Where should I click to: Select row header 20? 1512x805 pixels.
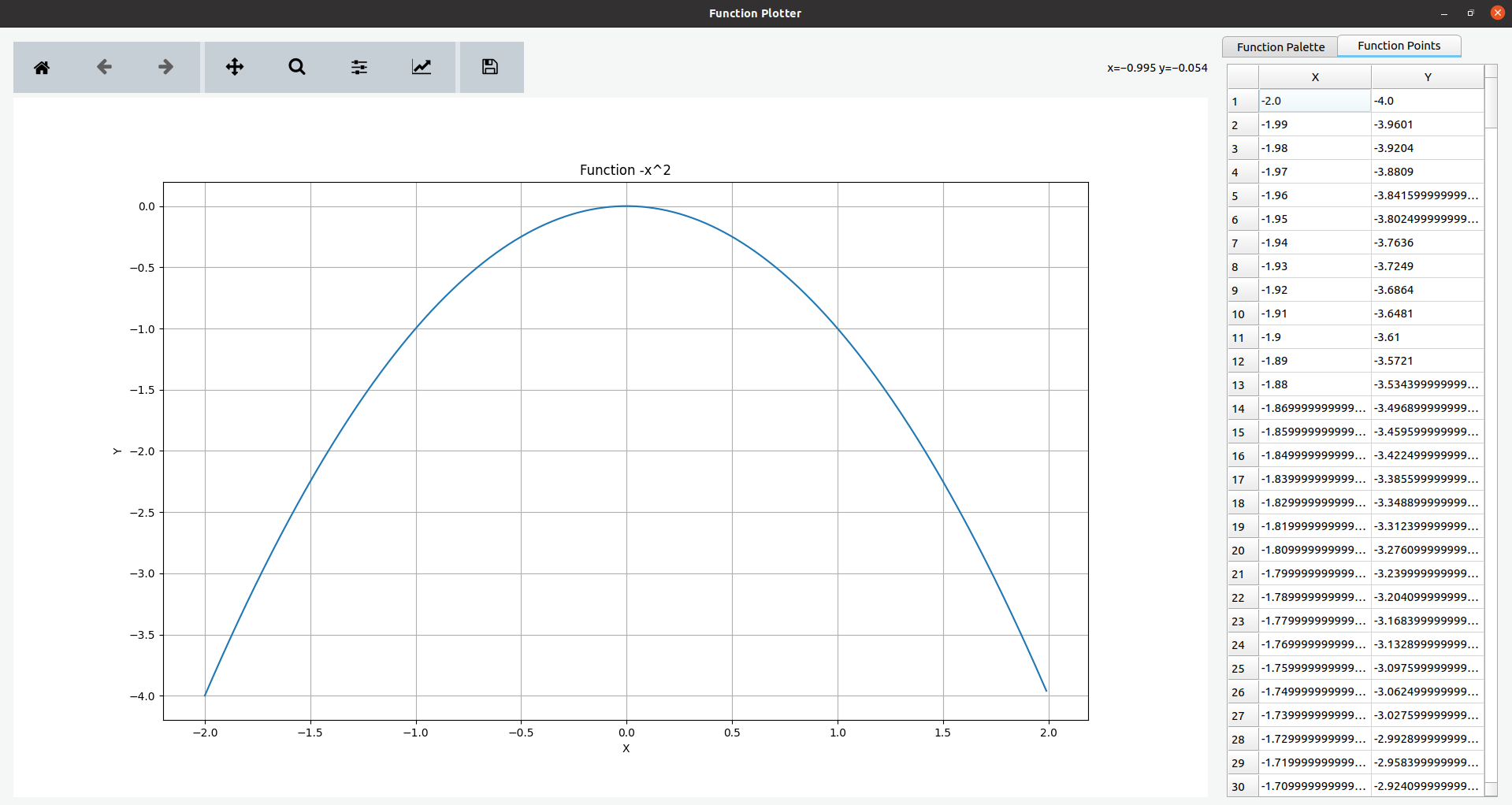pos(1243,550)
